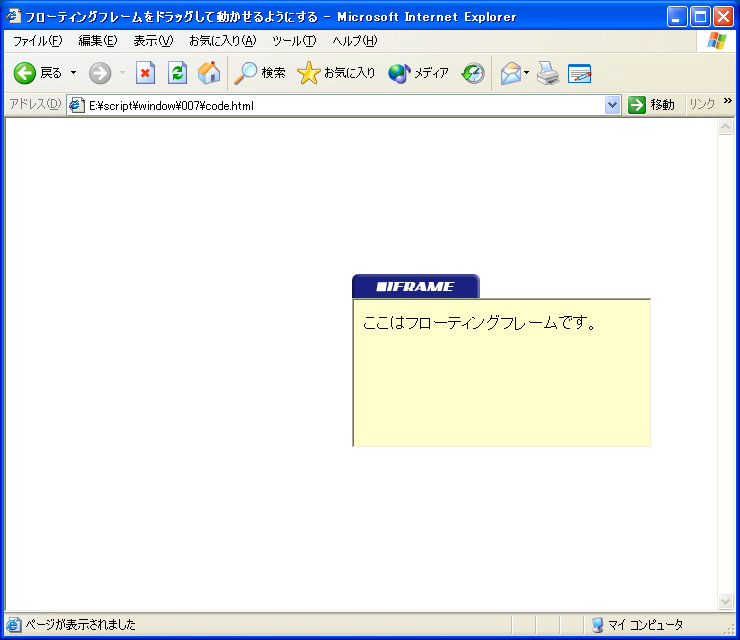
Task: Click text ここはフローティングフレームです。
Action: [x=480, y=323]
